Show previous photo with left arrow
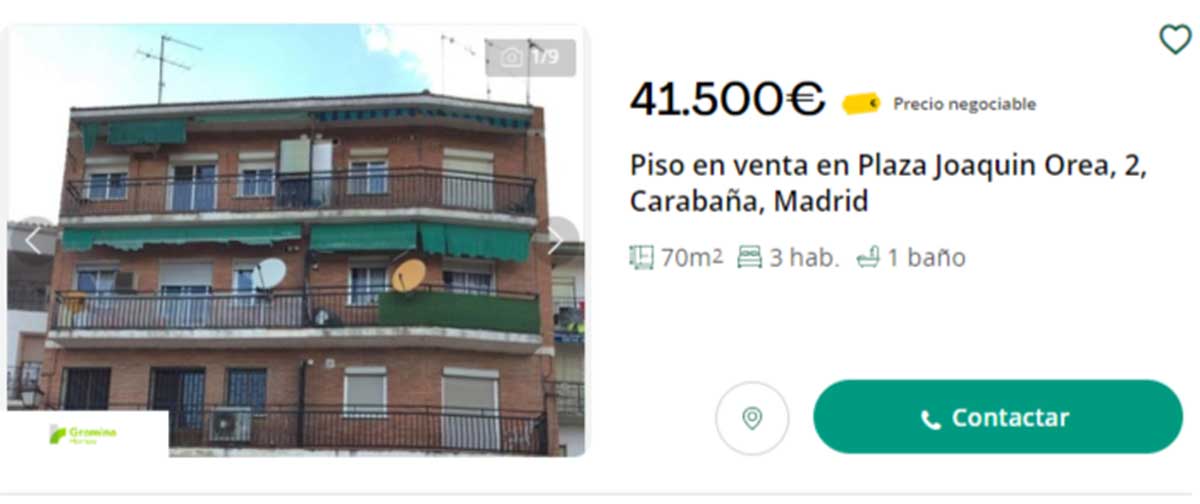1200x504 pixels. (x=33, y=241)
